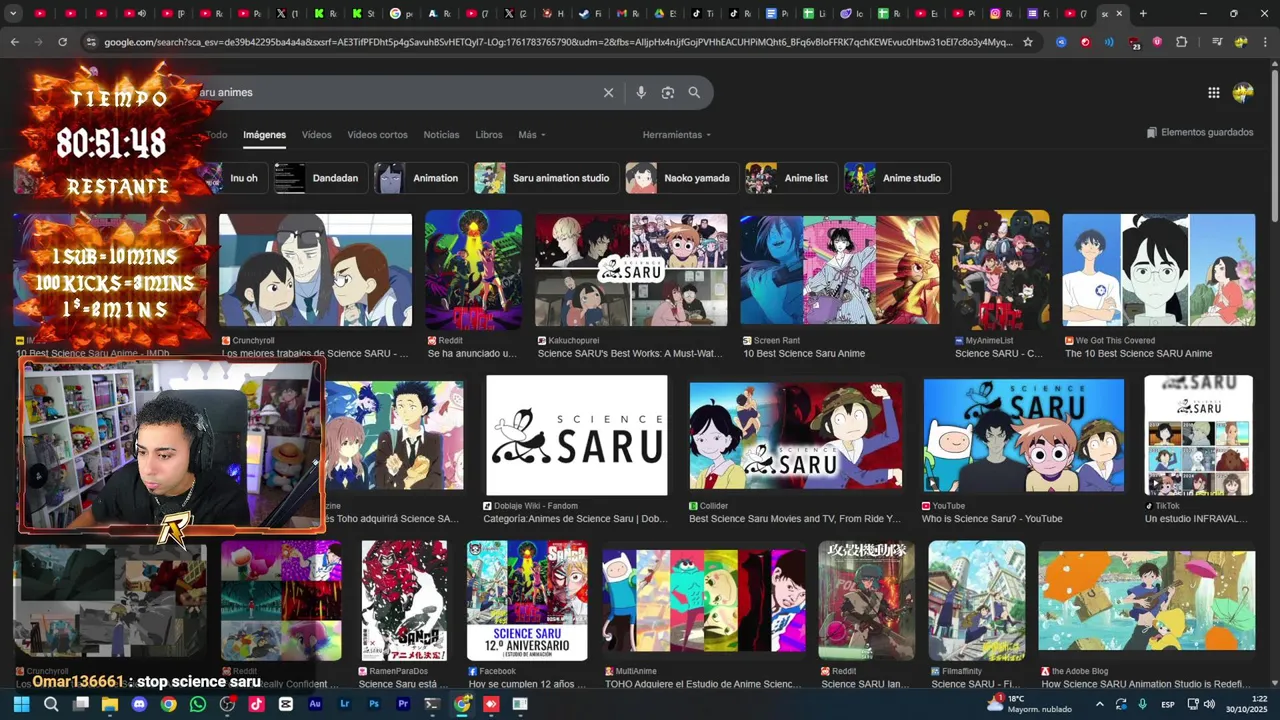
Task: Filter by Animation chip
Action: tap(421, 178)
